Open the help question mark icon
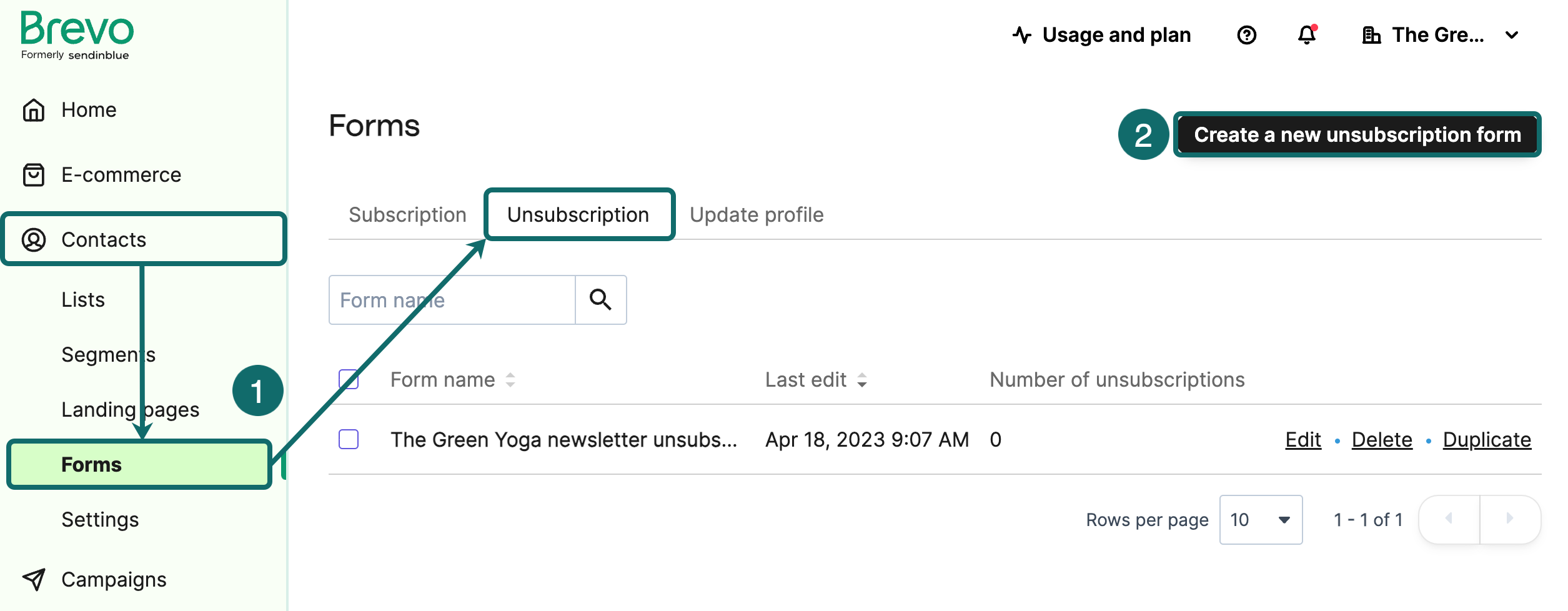This screenshot has height=611, width=1568. (x=1247, y=35)
